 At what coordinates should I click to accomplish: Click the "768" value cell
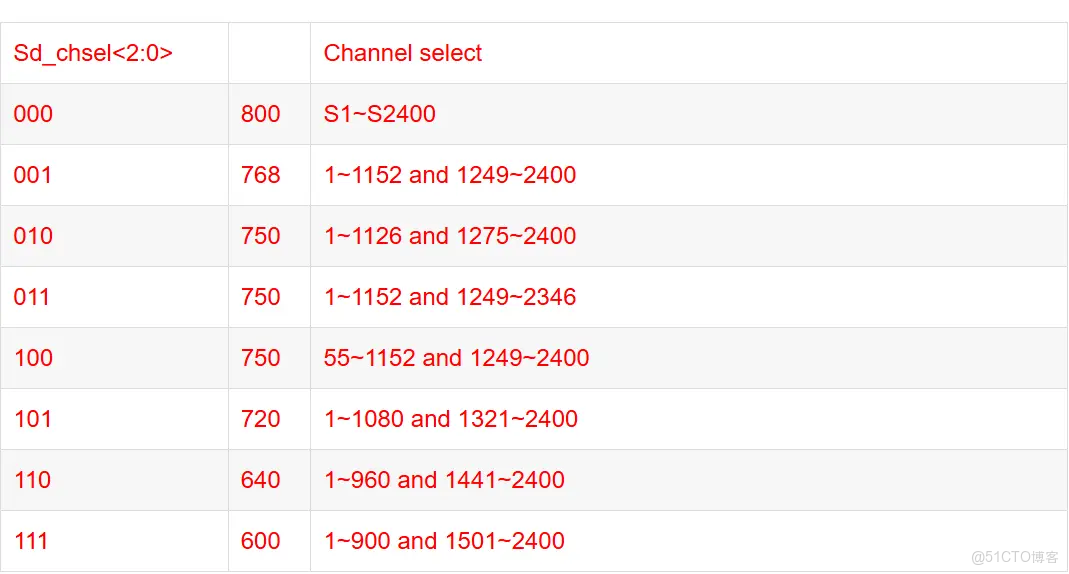260,175
